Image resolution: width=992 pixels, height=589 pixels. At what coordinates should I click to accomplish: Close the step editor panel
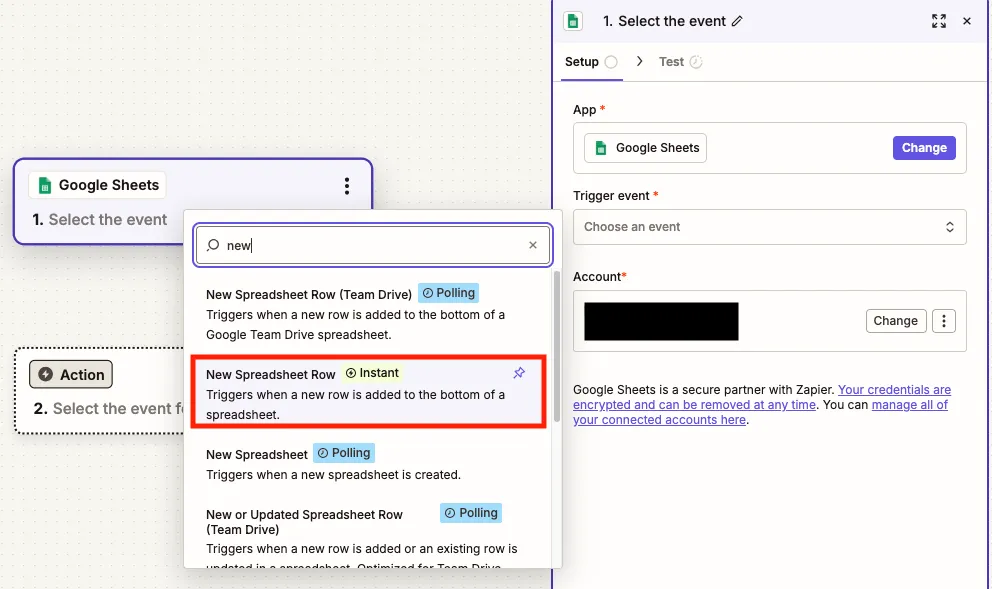pos(967,21)
